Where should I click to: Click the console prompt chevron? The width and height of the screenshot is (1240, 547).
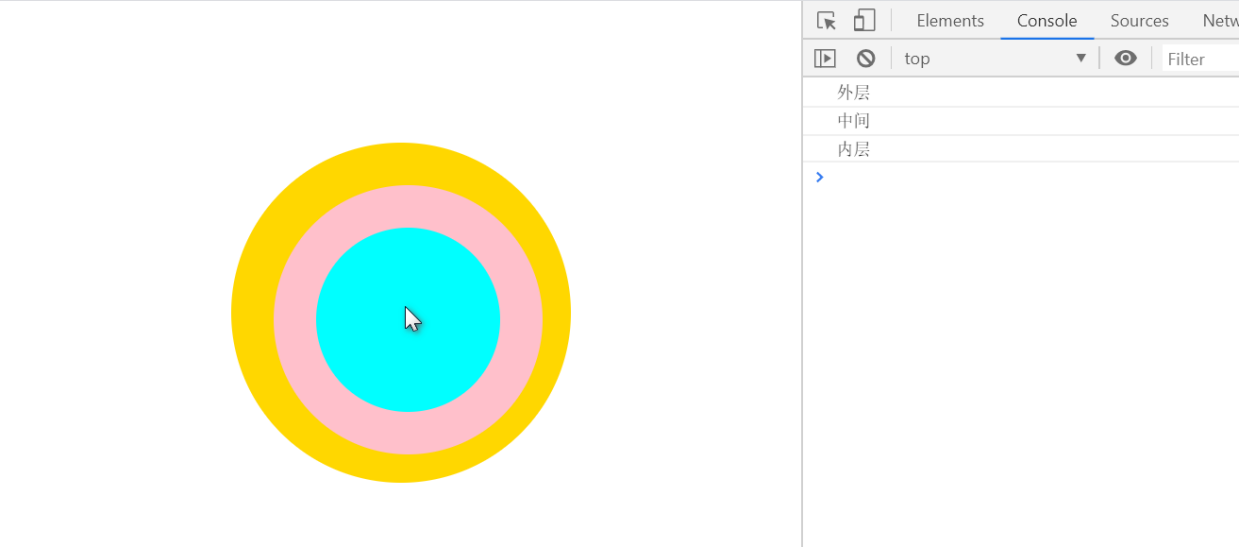820,177
